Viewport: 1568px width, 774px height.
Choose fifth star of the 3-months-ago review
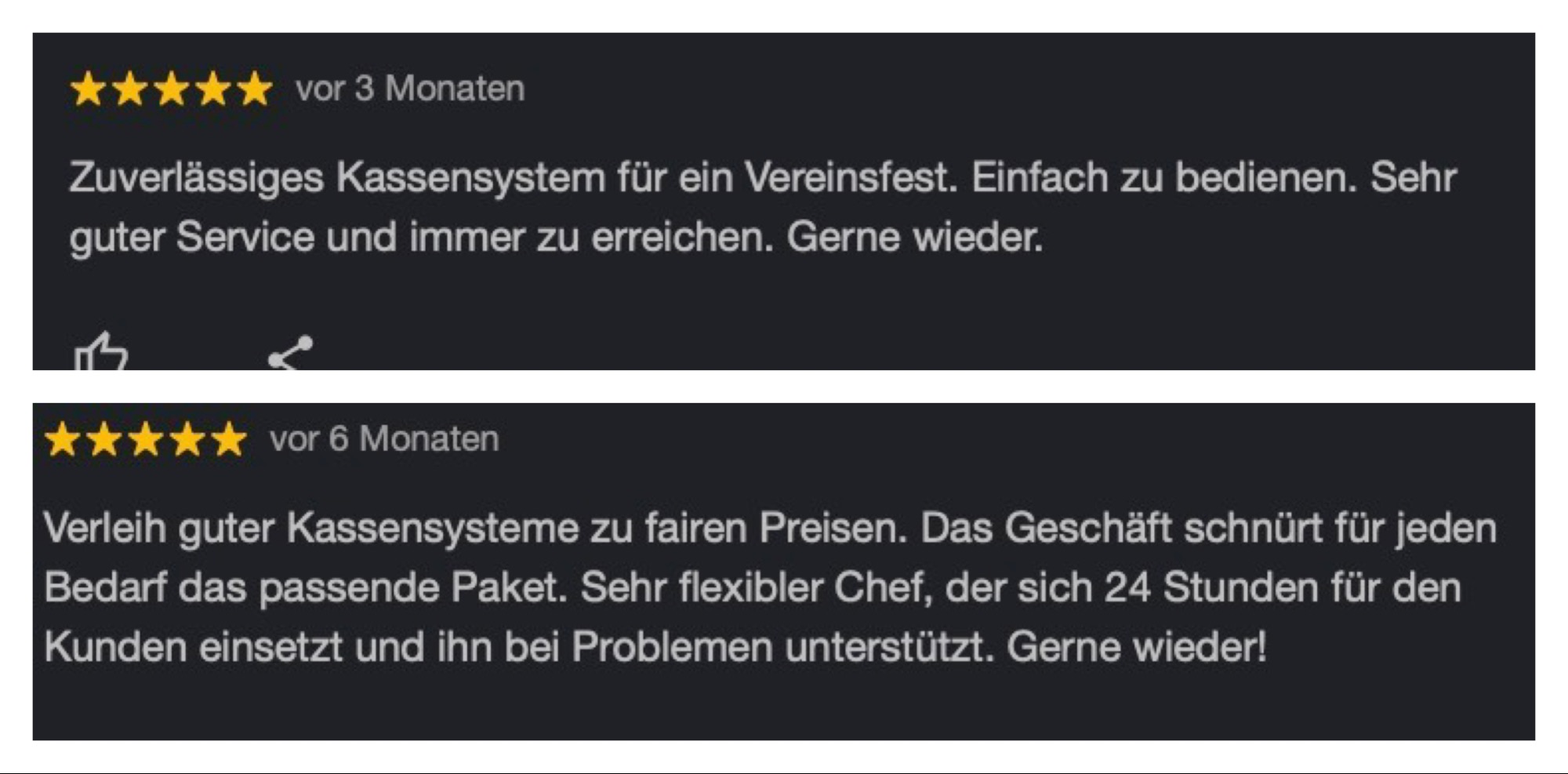pyautogui.click(x=254, y=89)
